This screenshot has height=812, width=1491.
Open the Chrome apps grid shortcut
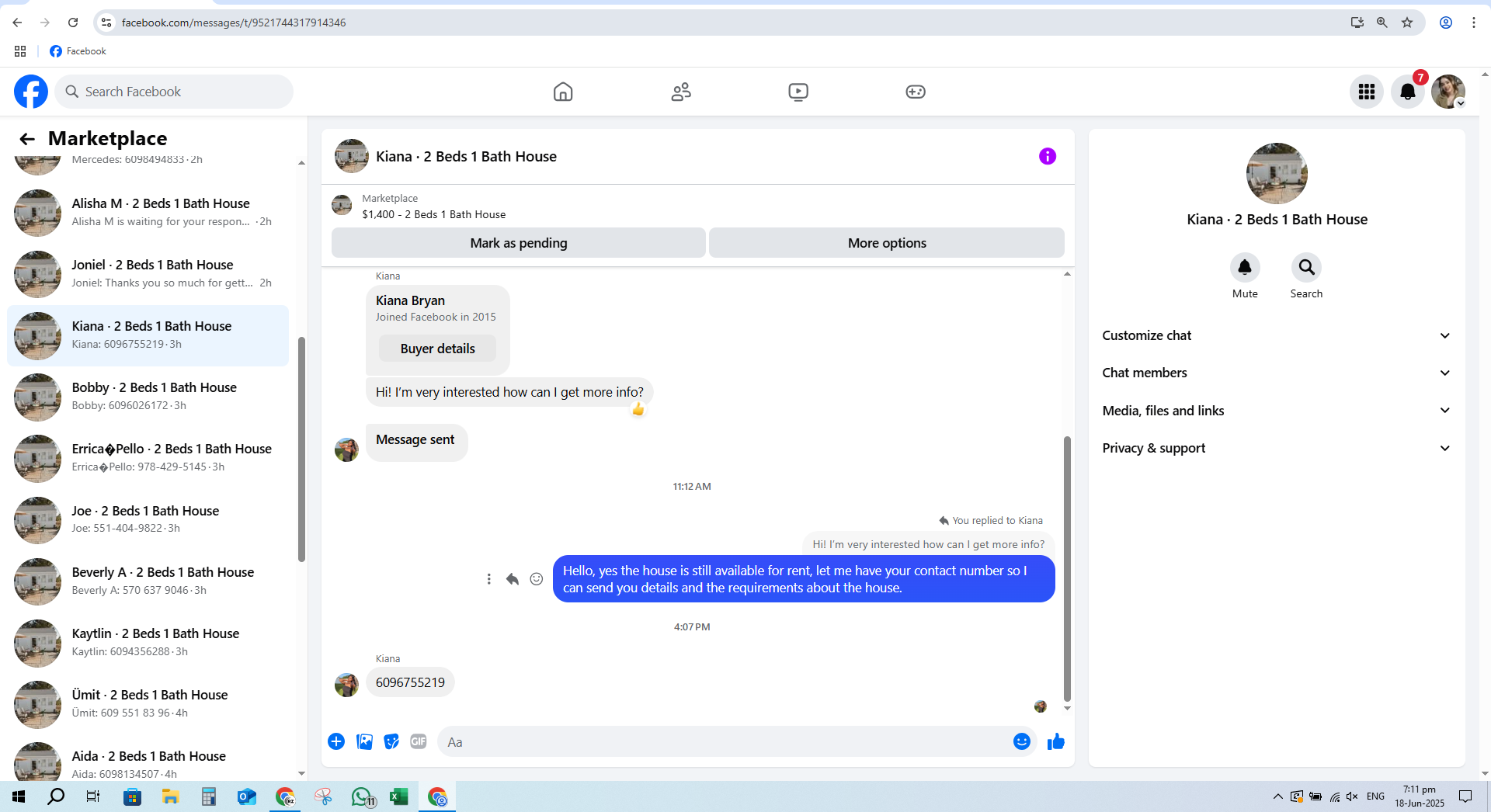[20, 51]
